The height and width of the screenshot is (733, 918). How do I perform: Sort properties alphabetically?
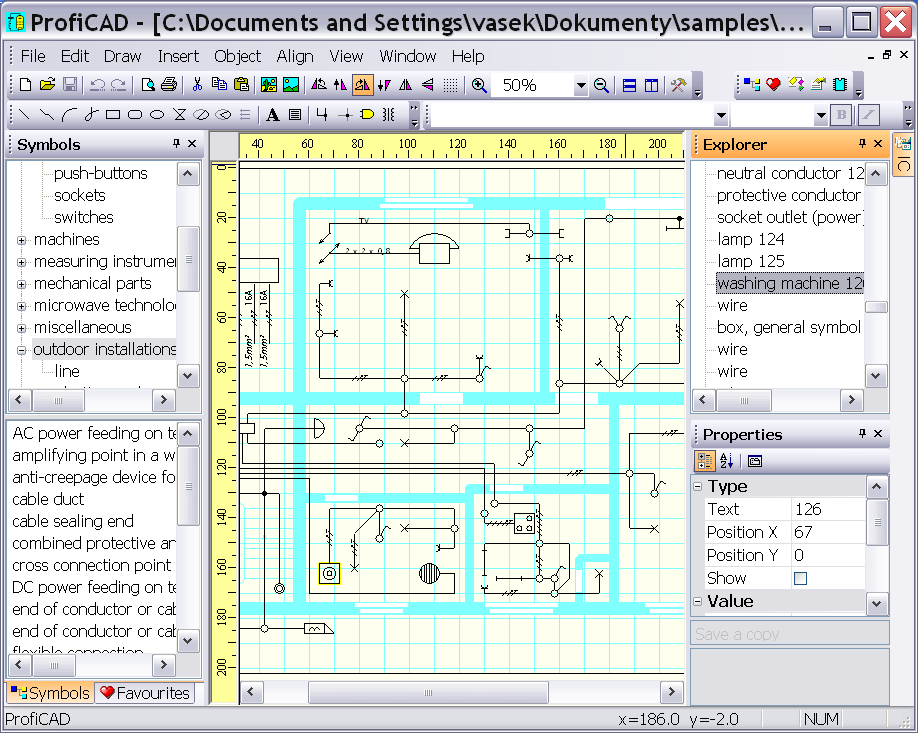click(727, 461)
